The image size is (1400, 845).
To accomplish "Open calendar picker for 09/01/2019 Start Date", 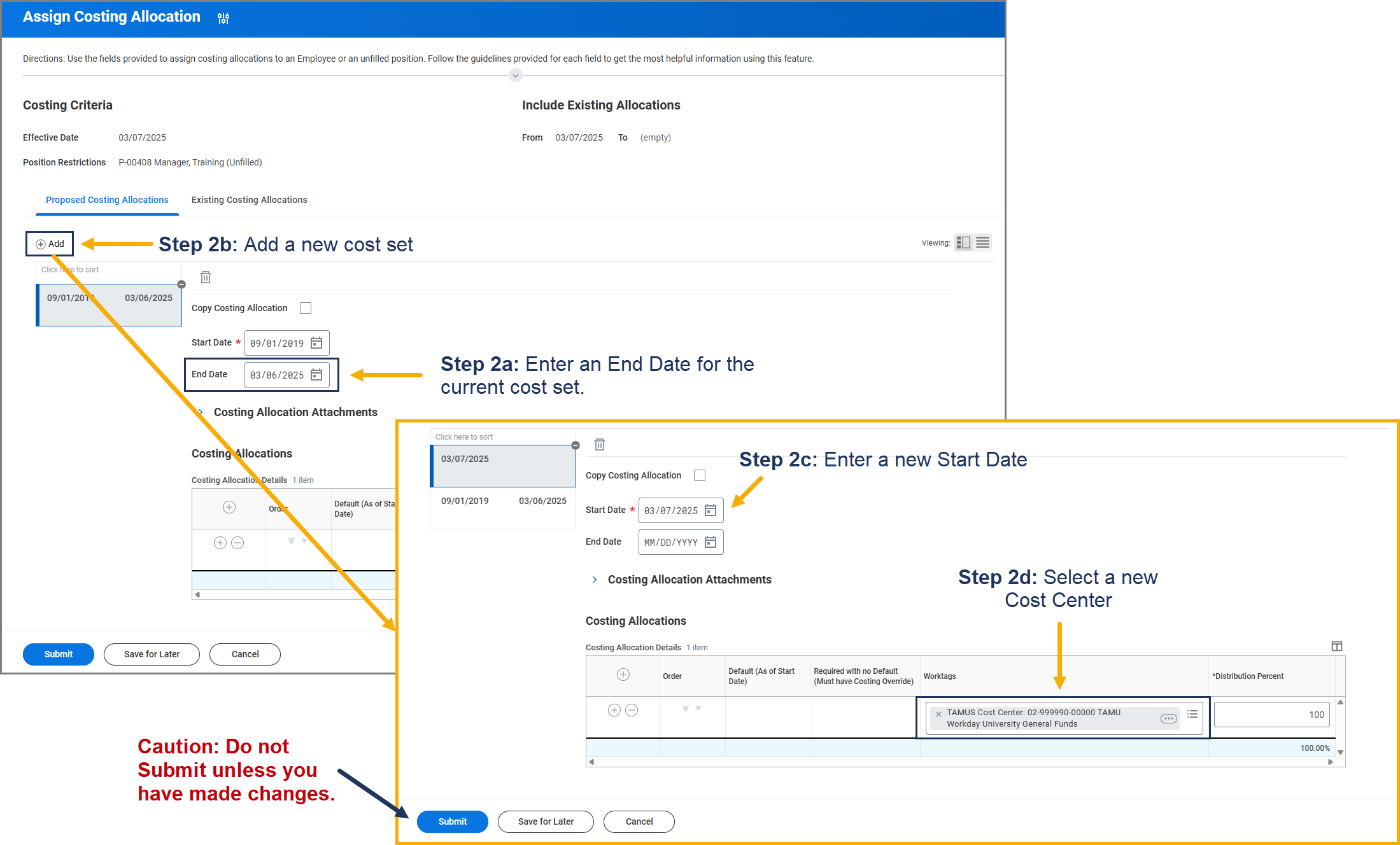I will (316, 343).
